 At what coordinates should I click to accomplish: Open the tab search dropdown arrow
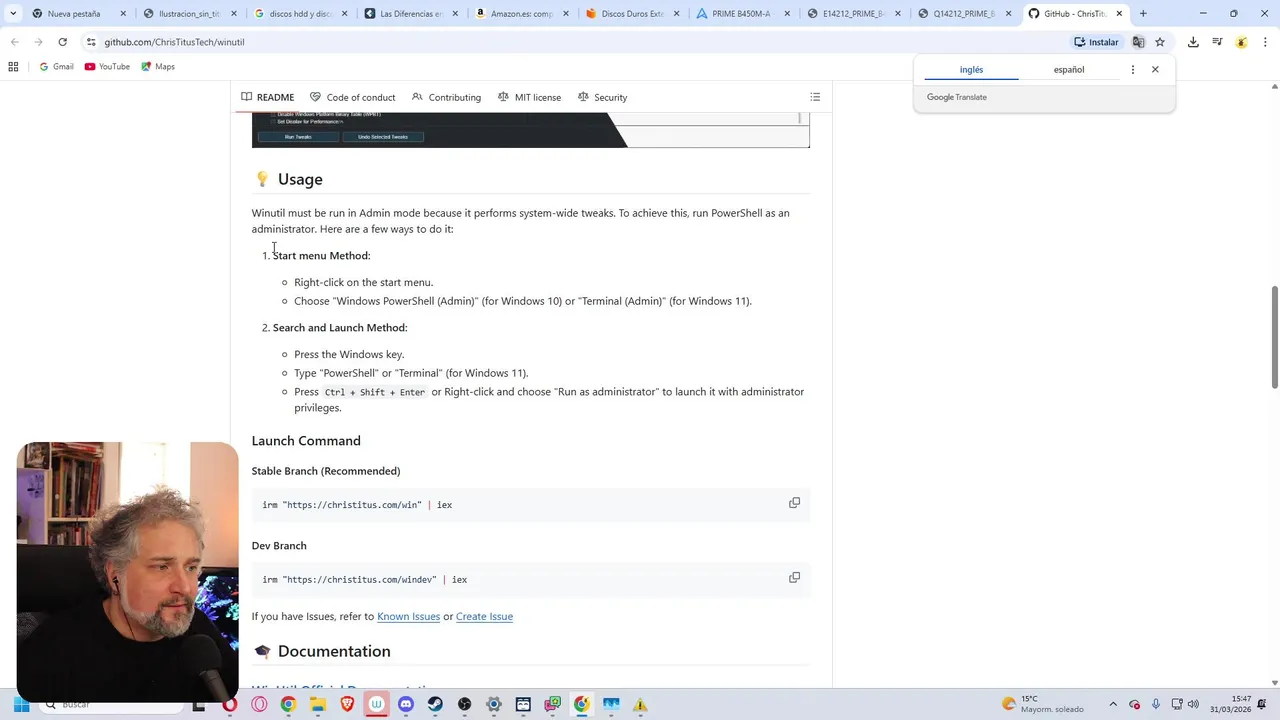tap(12, 14)
